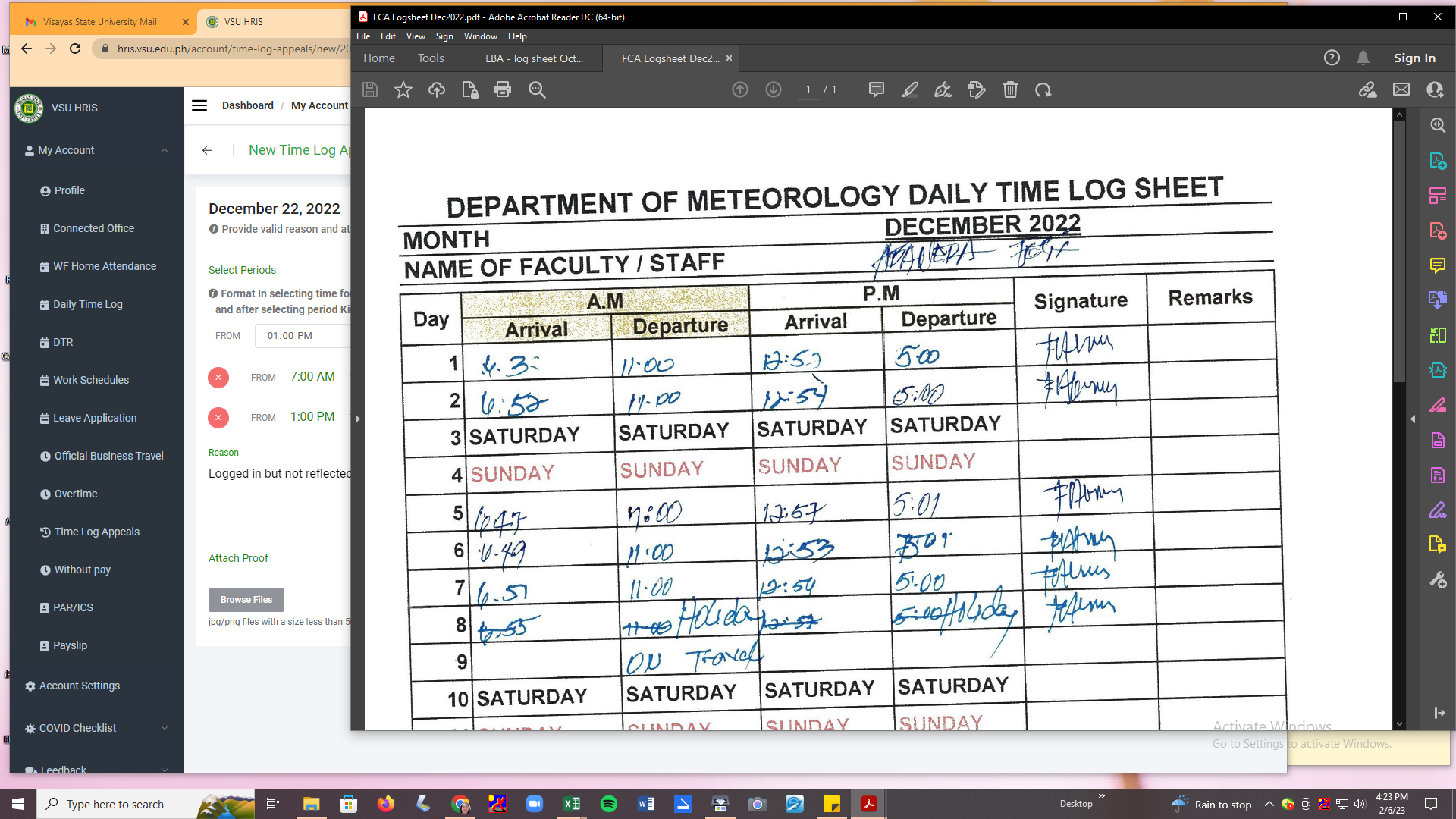The image size is (1456, 819).
Task: Select the Highlight text pen tool
Action: click(x=909, y=89)
